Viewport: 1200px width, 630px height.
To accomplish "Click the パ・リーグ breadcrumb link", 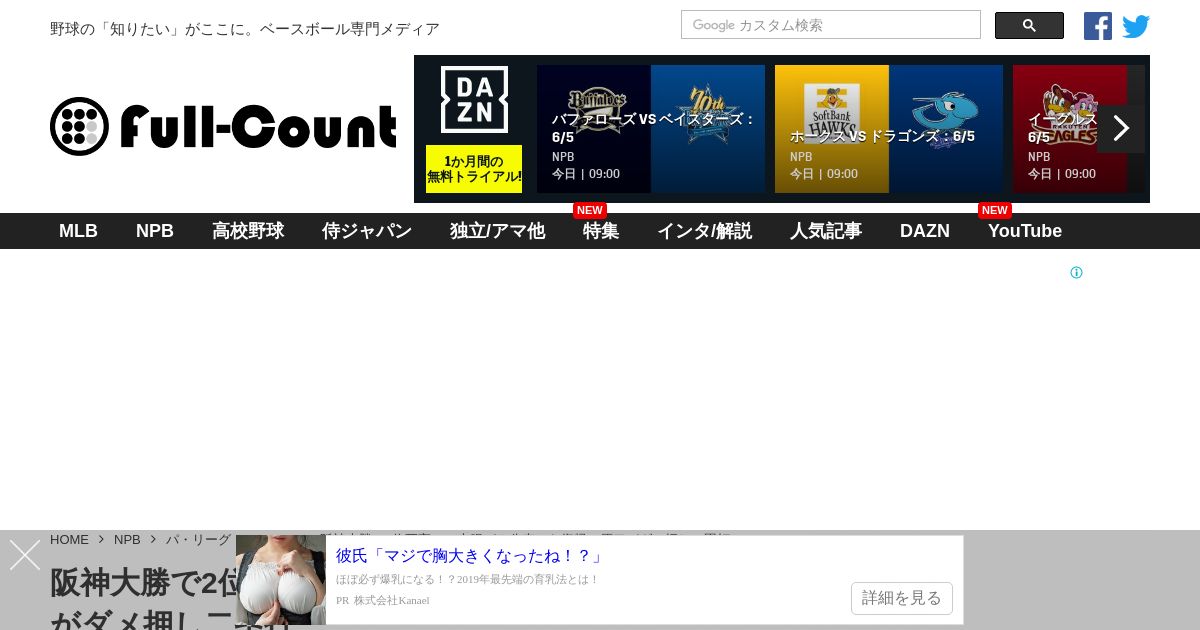I will [x=198, y=539].
